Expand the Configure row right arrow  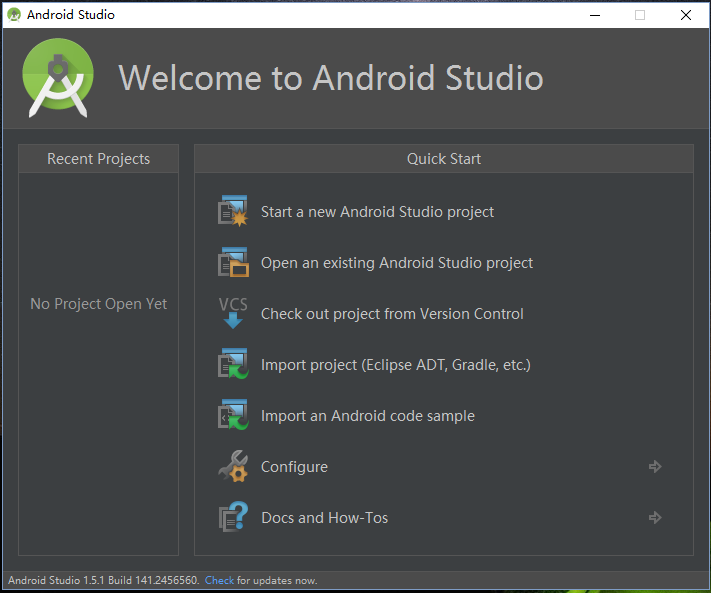point(655,467)
